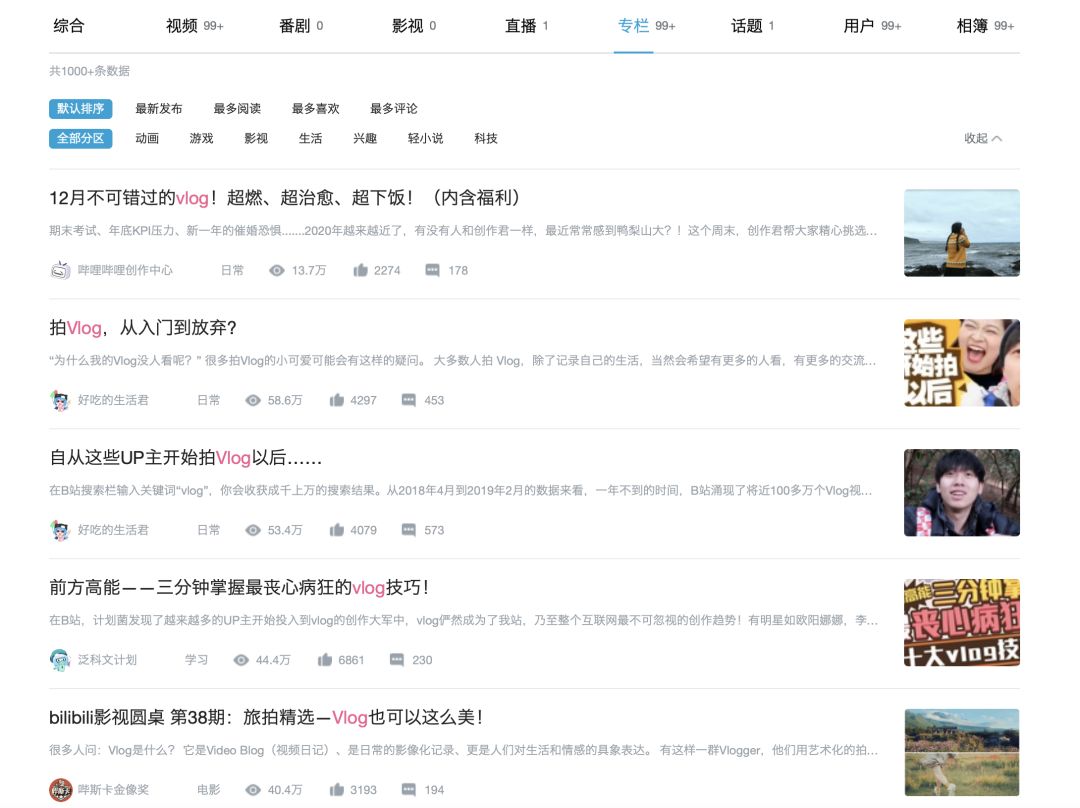Click the like thumb icon showing 3193

336,790
